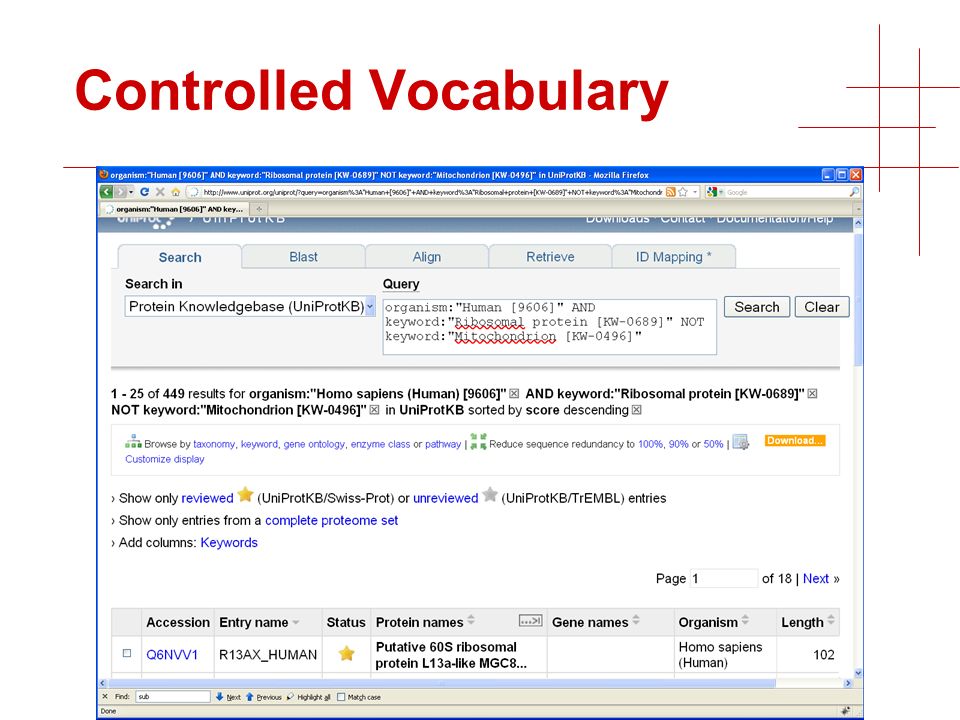This screenshot has height=720, width=960.
Task: Open accession Q6NVV1 entry
Action: pyautogui.click(x=171, y=654)
